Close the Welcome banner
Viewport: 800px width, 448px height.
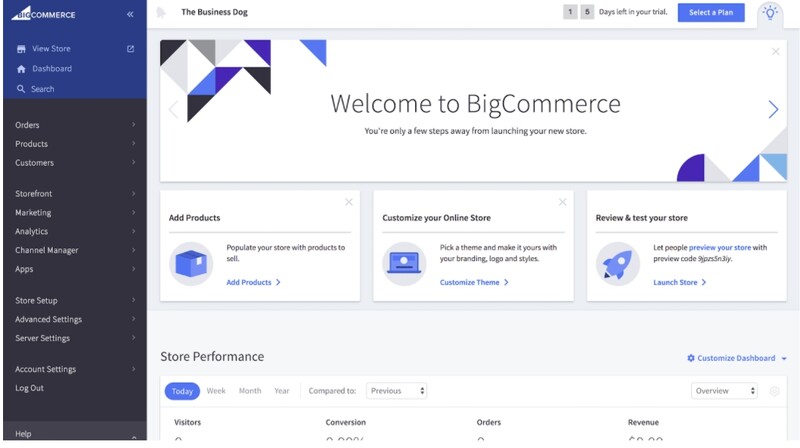776,52
